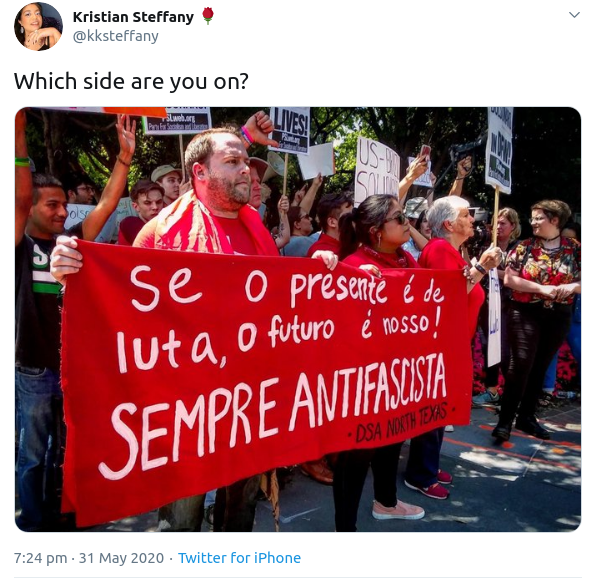Click the LIVES! sign in the photo
594x581 pixels.
[x=290, y=129]
